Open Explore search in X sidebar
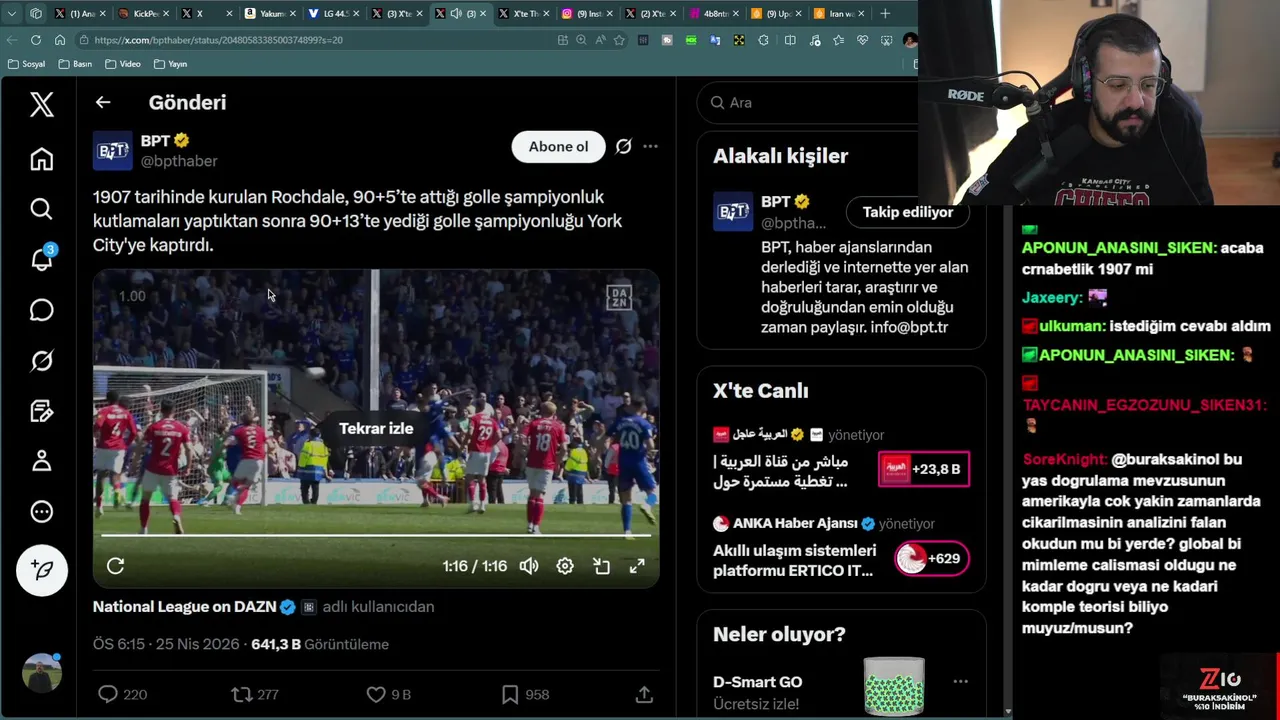 [41, 208]
